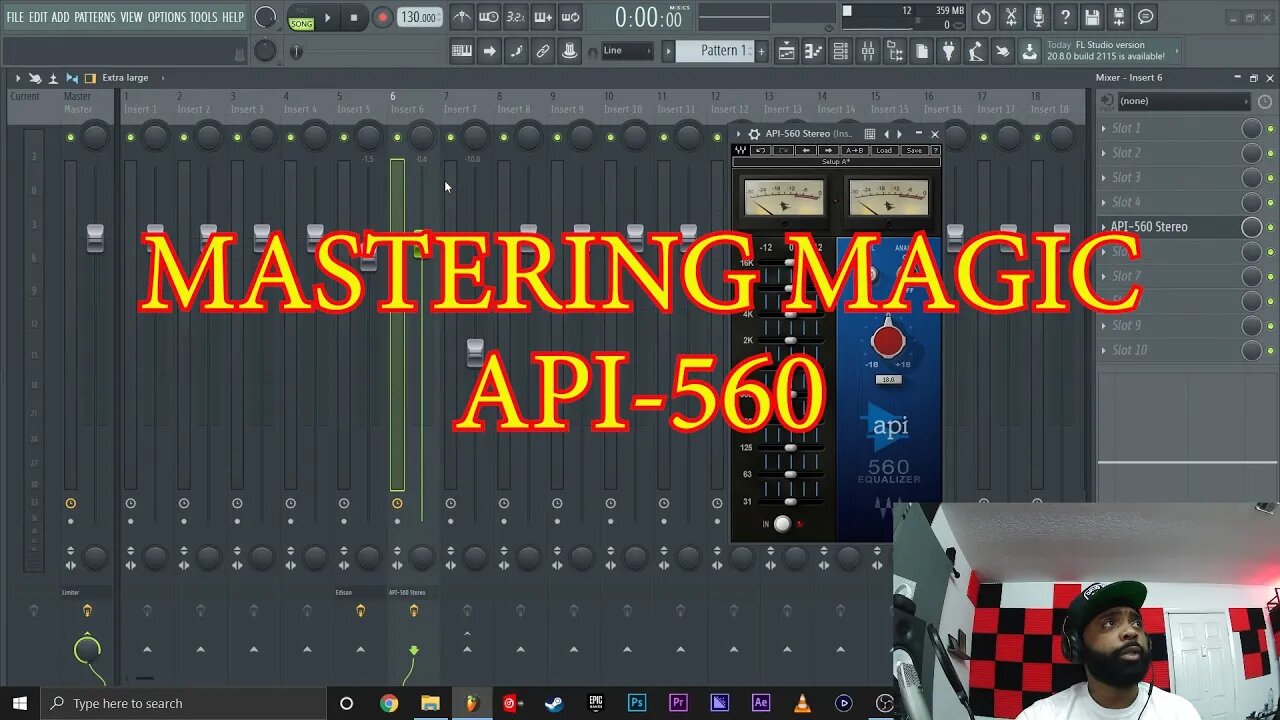The height and width of the screenshot is (720, 1280).
Task: Click the A→B copy button in API-560
Action: tap(854, 150)
